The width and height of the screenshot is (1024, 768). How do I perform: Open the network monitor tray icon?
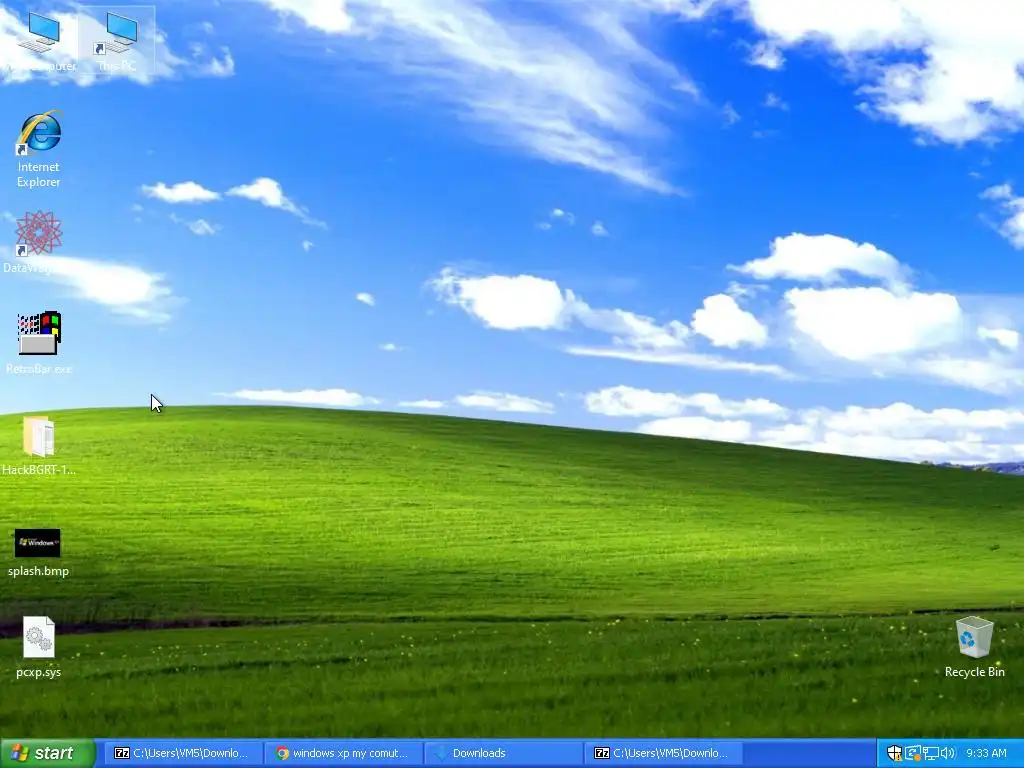pyautogui.click(x=931, y=753)
